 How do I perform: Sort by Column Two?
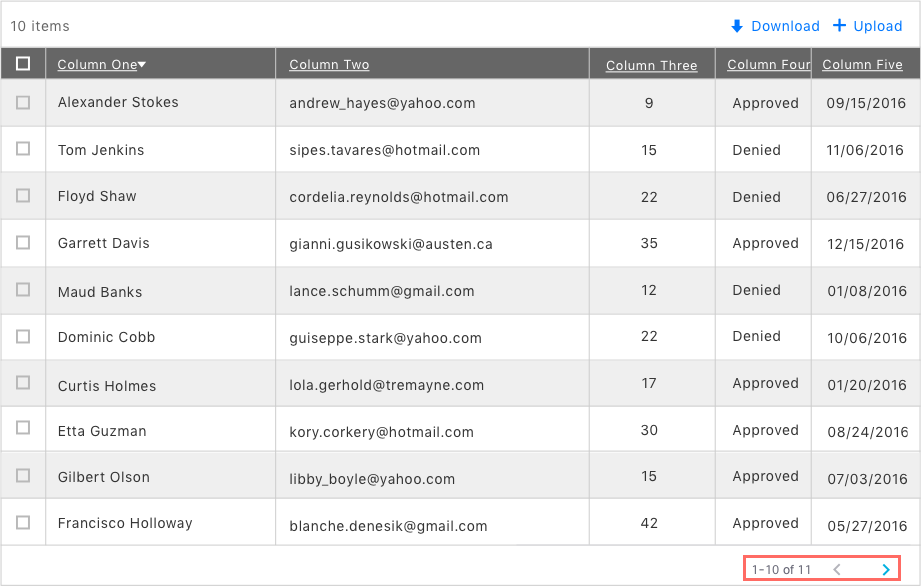(328, 64)
